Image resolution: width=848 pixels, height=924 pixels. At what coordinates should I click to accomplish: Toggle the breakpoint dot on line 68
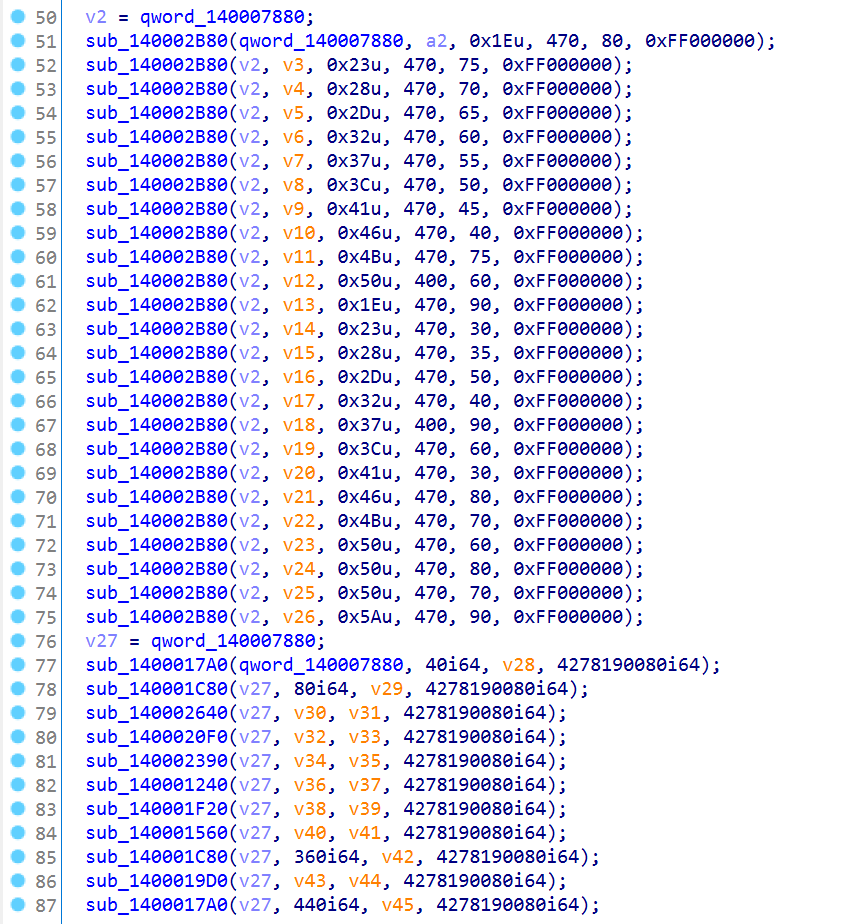pos(18,448)
